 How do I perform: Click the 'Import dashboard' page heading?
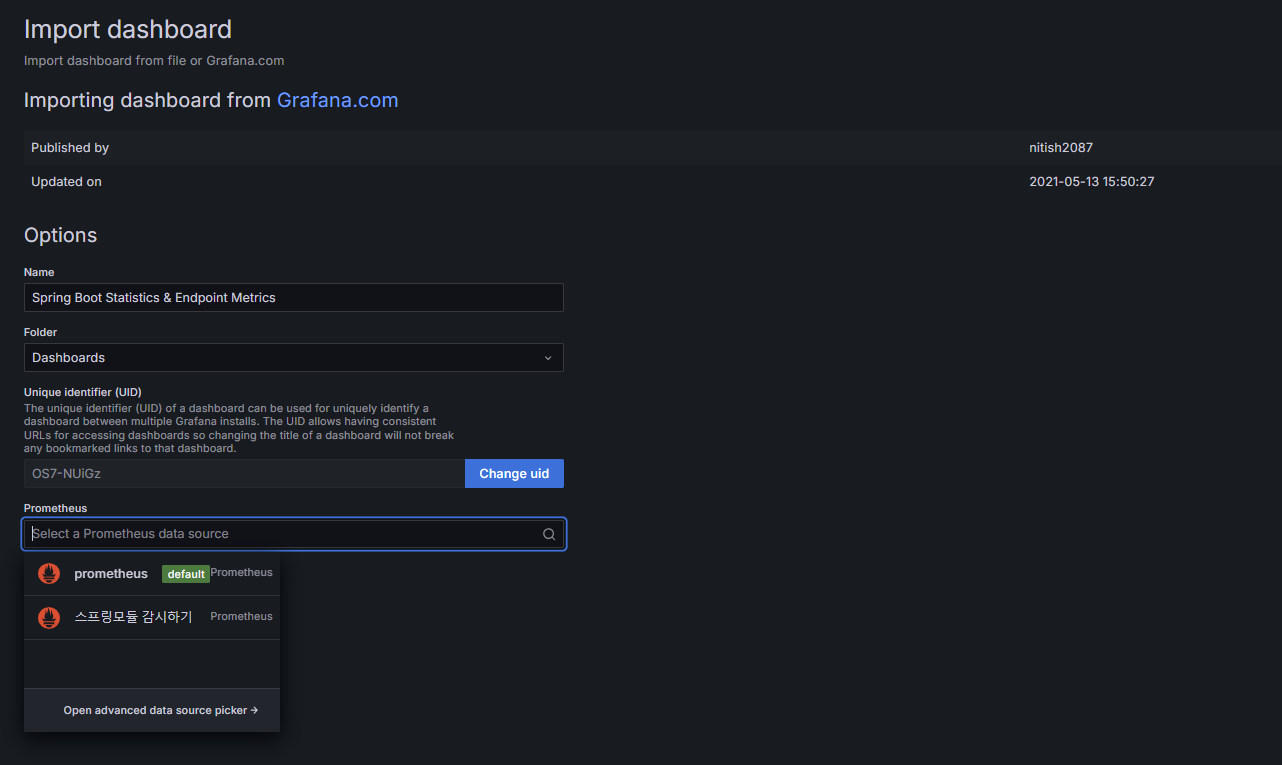[x=128, y=30]
